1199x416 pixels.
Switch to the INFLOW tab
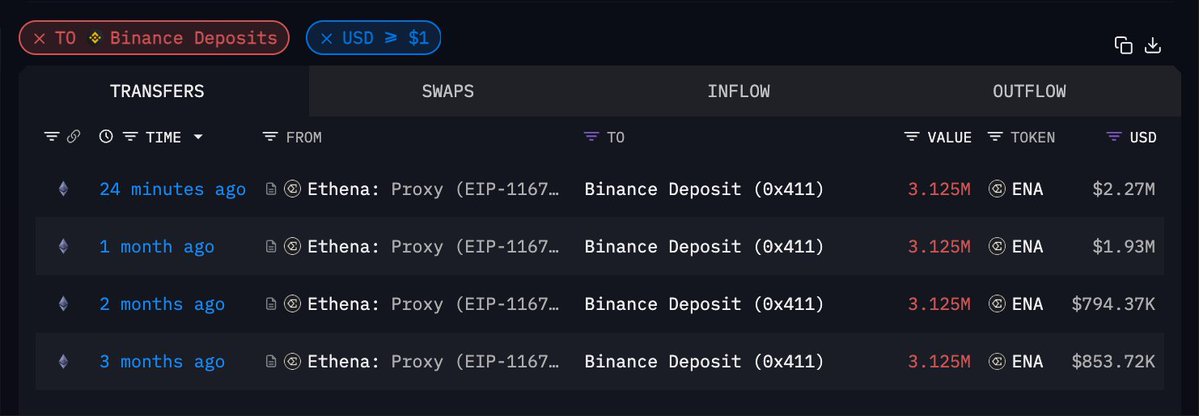[739, 91]
